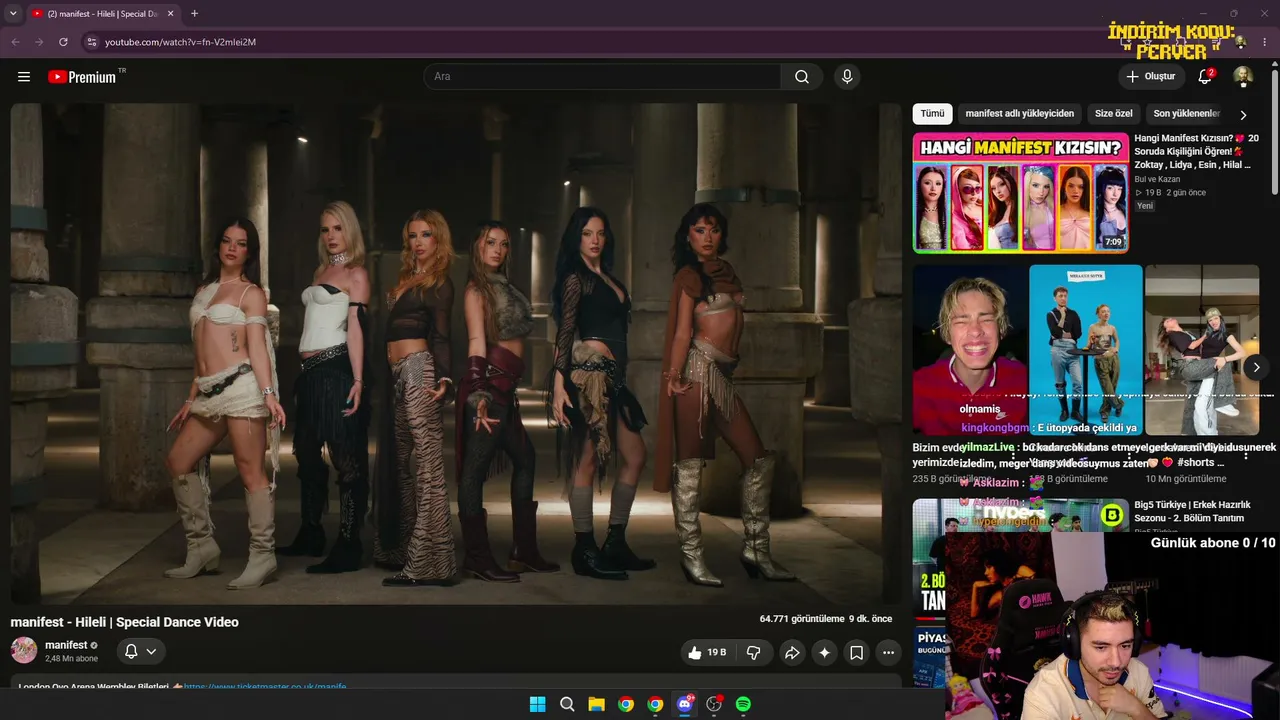This screenshot has width=1280, height=720.
Task: Click the Oluştur create button
Action: [x=1150, y=77]
